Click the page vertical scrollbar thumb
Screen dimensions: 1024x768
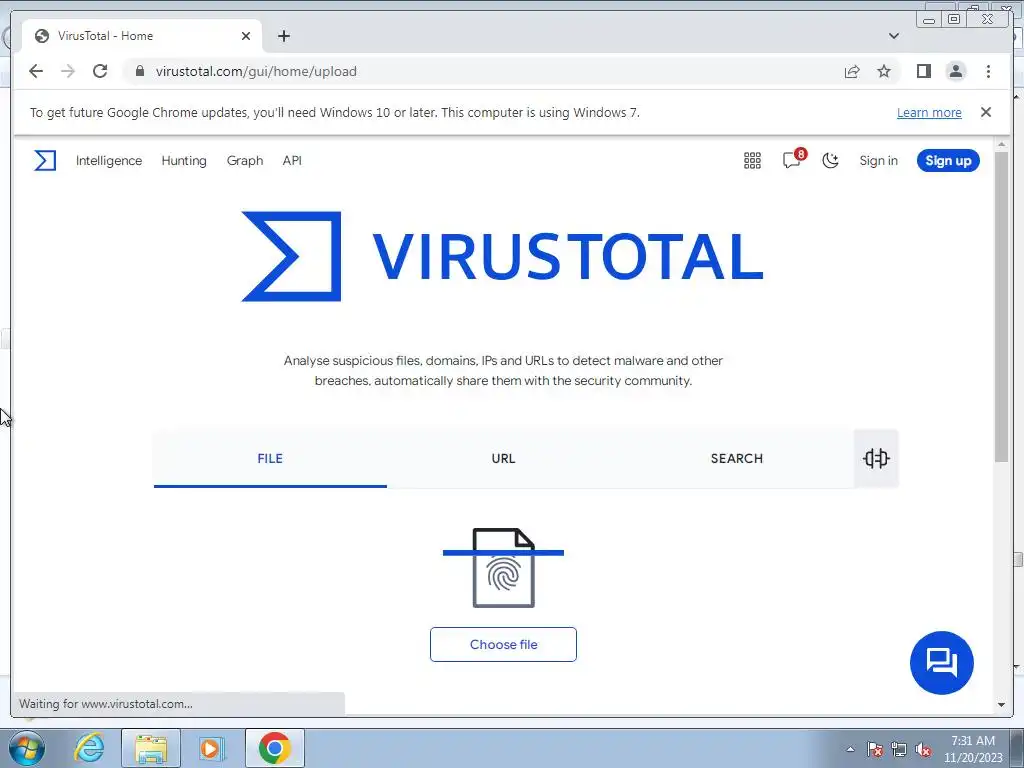click(1002, 307)
